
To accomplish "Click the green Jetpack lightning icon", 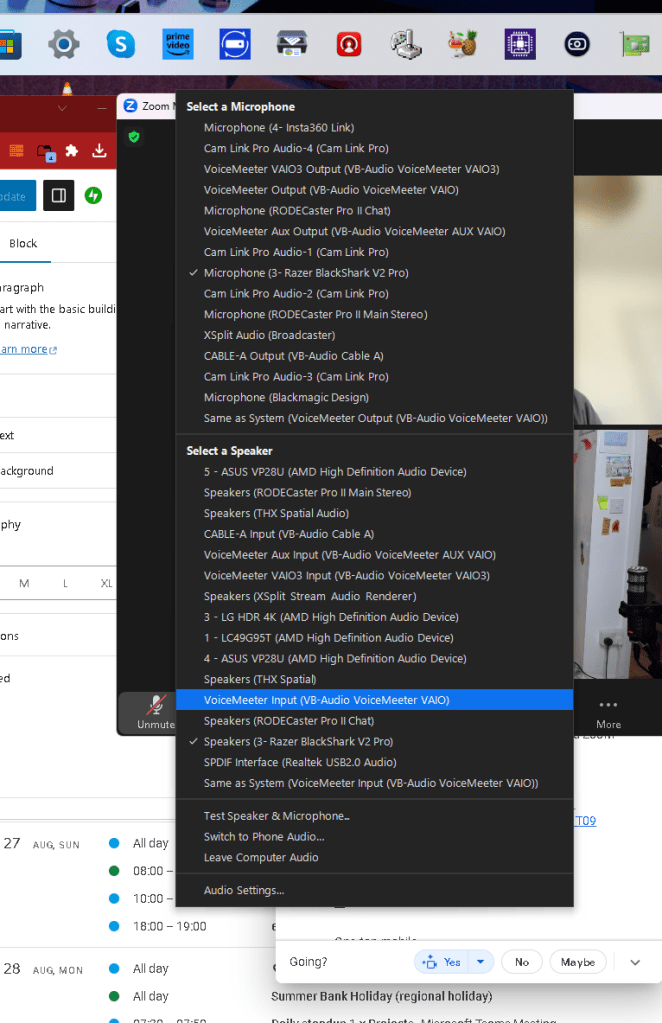I will 93,195.
